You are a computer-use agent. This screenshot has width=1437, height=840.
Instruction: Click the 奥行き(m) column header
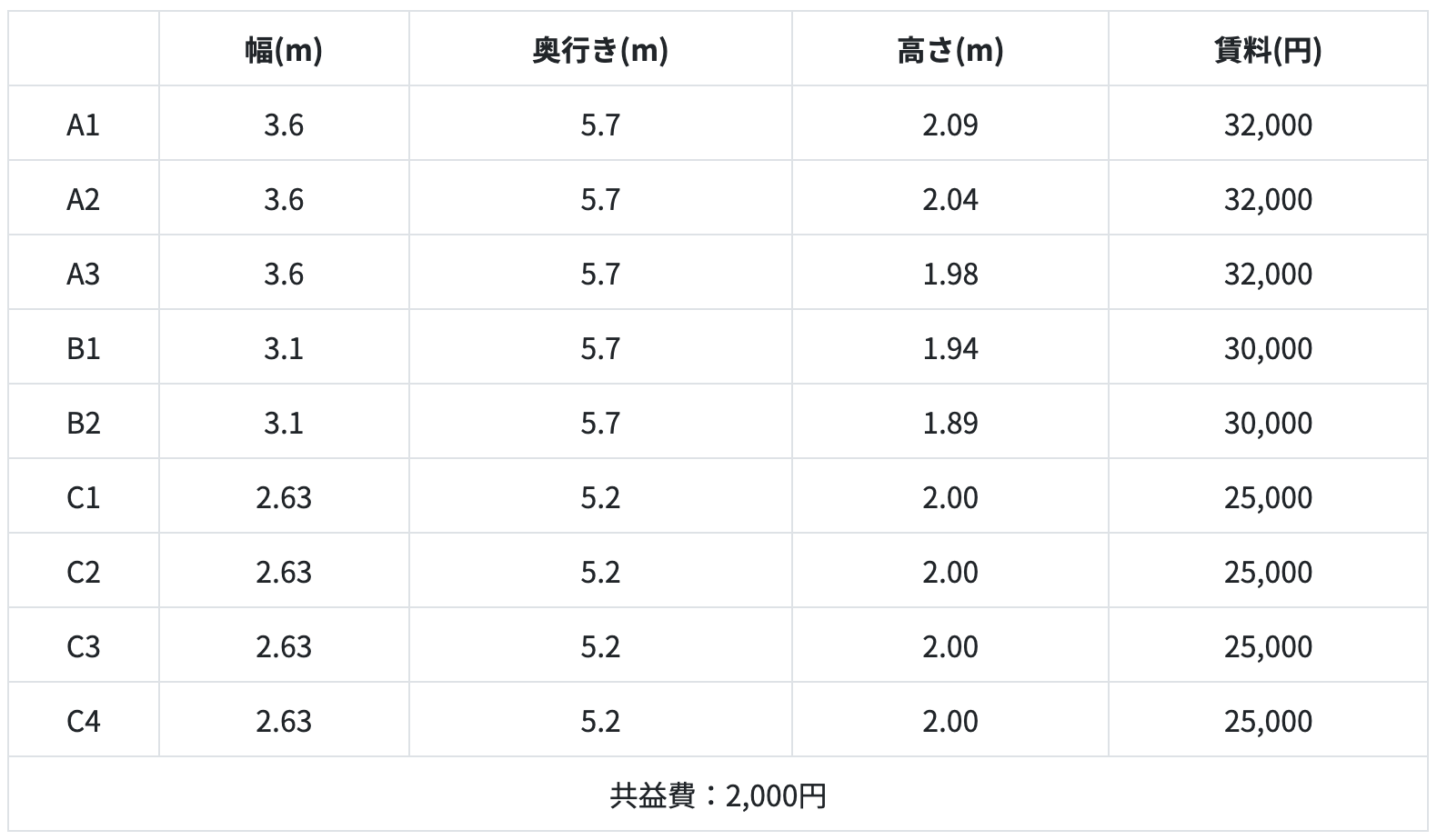click(600, 51)
